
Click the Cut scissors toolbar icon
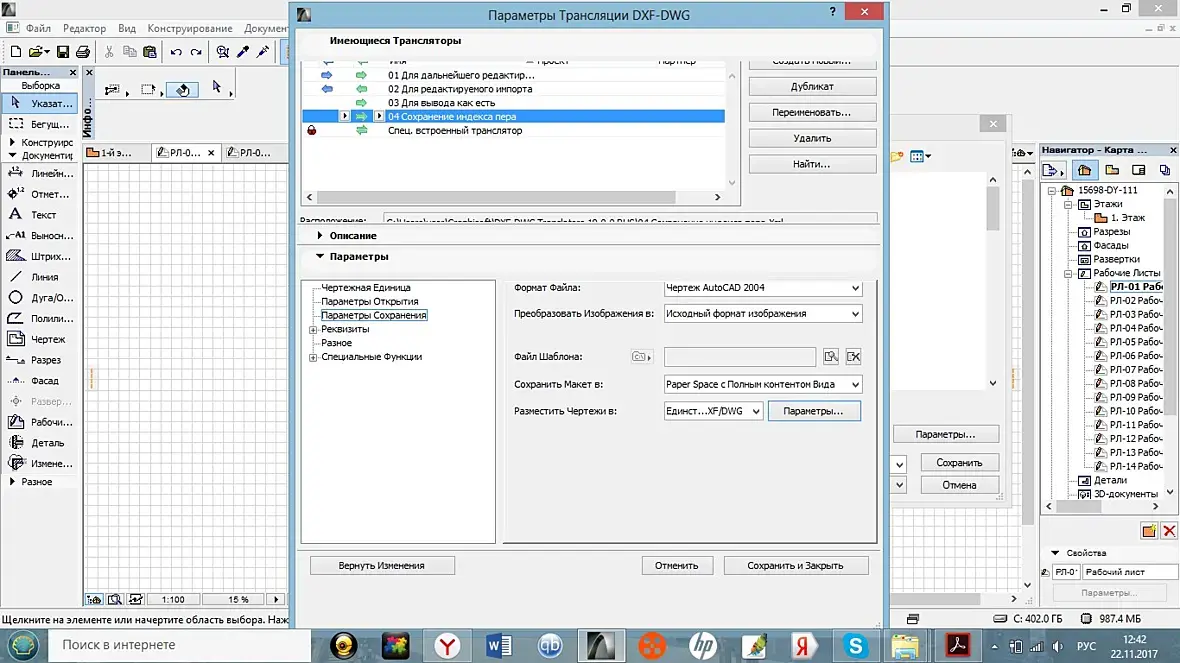109,52
